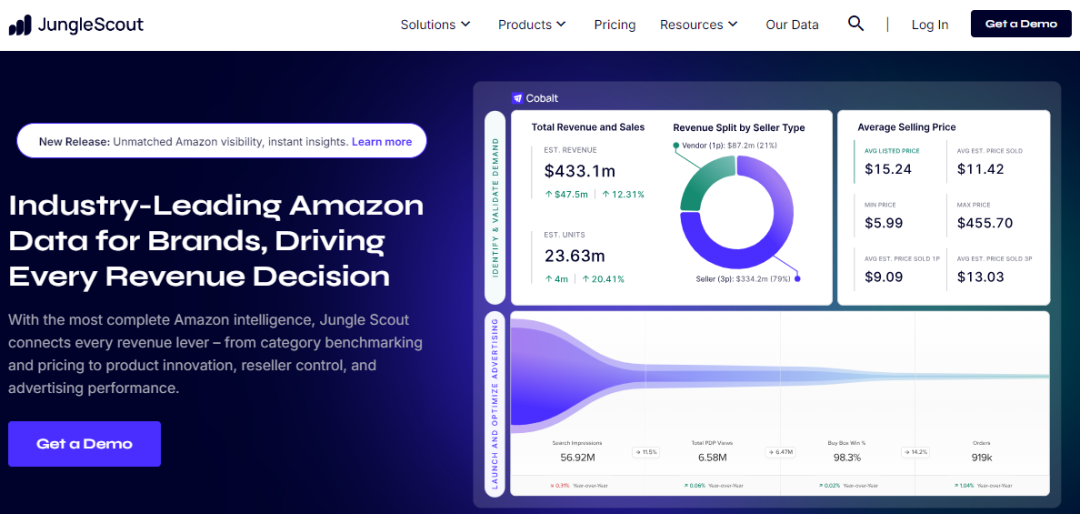Click the JungleScout logo
The image size is (1080, 514).
tap(76, 25)
